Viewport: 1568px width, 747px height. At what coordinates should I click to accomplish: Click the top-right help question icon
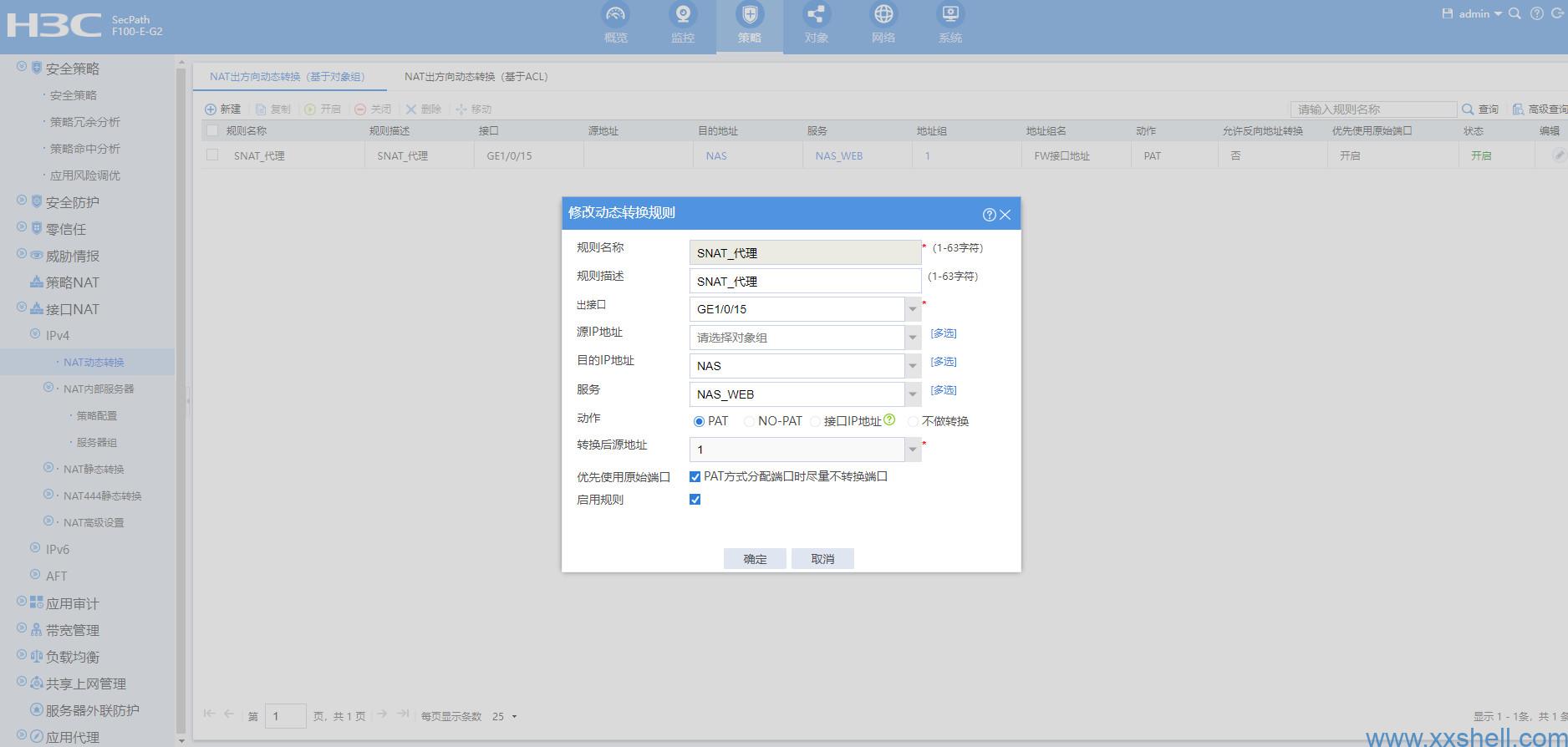point(1537,13)
